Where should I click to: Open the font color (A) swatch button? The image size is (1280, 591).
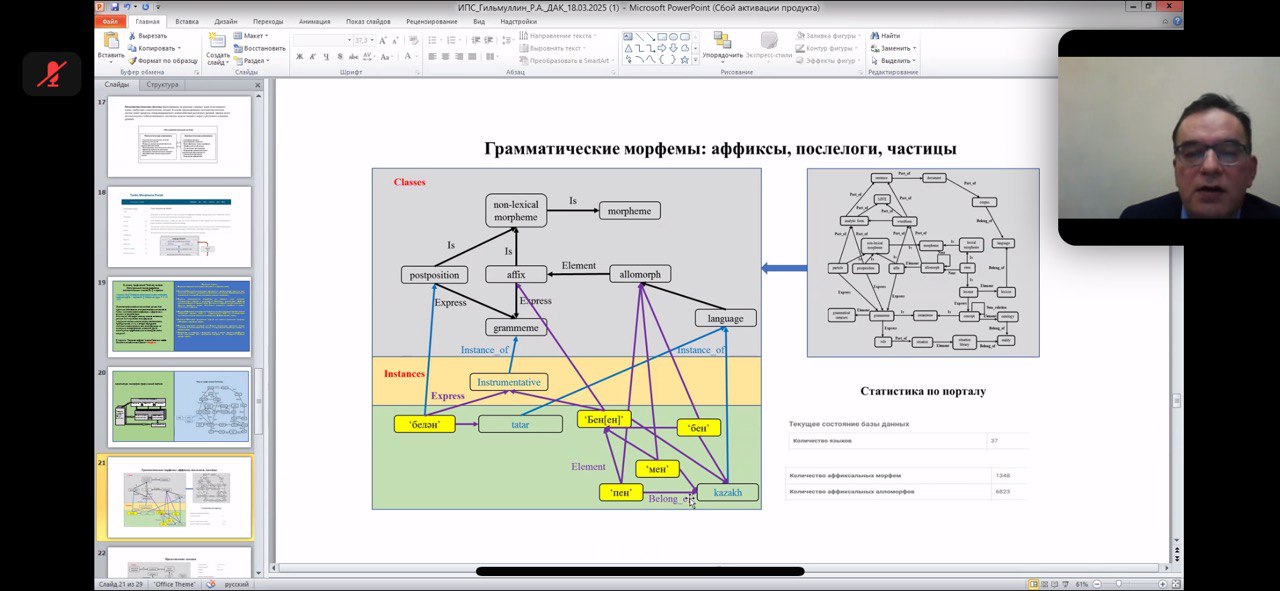[x=408, y=56]
